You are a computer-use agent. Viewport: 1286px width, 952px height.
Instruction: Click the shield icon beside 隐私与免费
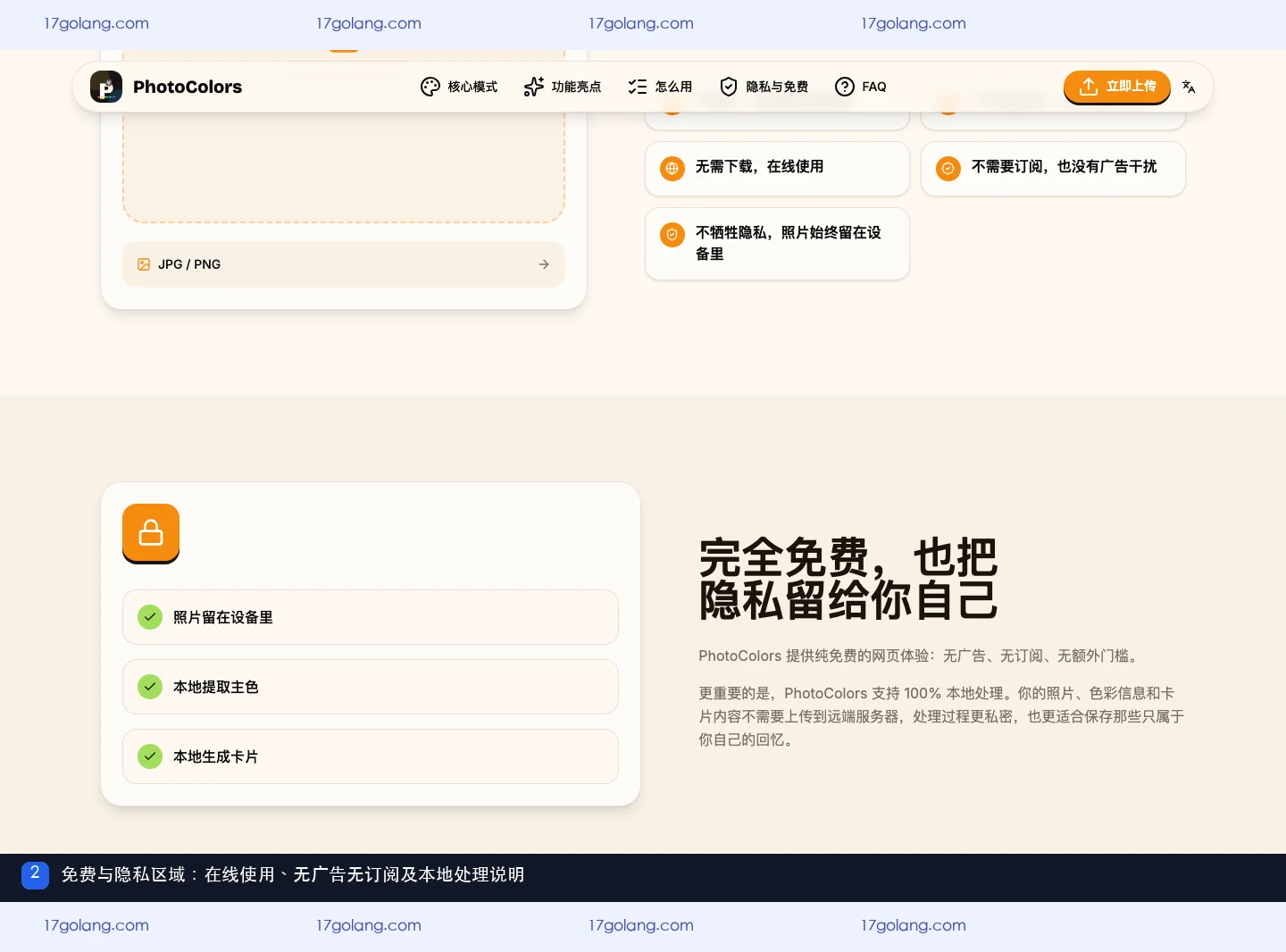(x=729, y=87)
